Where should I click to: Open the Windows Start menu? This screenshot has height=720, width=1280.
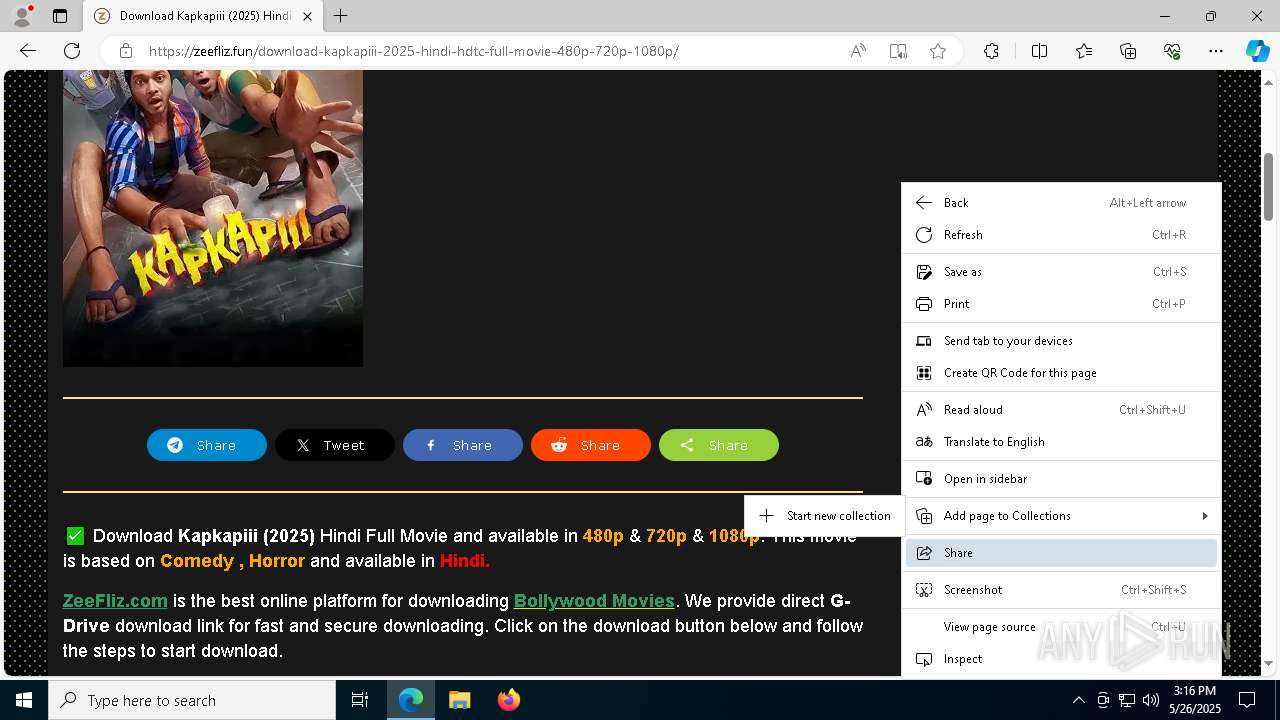coord(24,700)
